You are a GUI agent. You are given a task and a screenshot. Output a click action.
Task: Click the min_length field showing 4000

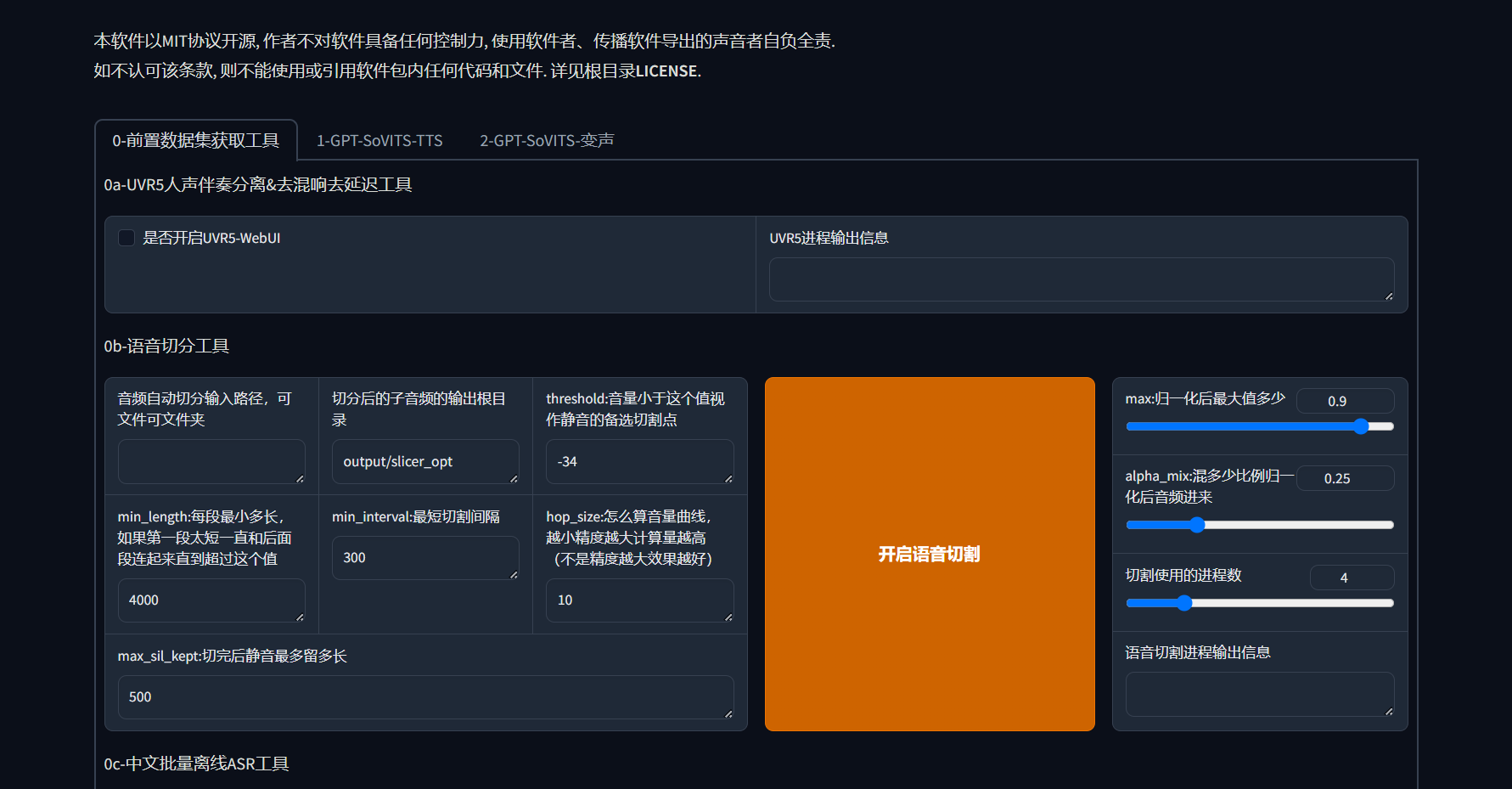tap(211, 600)
